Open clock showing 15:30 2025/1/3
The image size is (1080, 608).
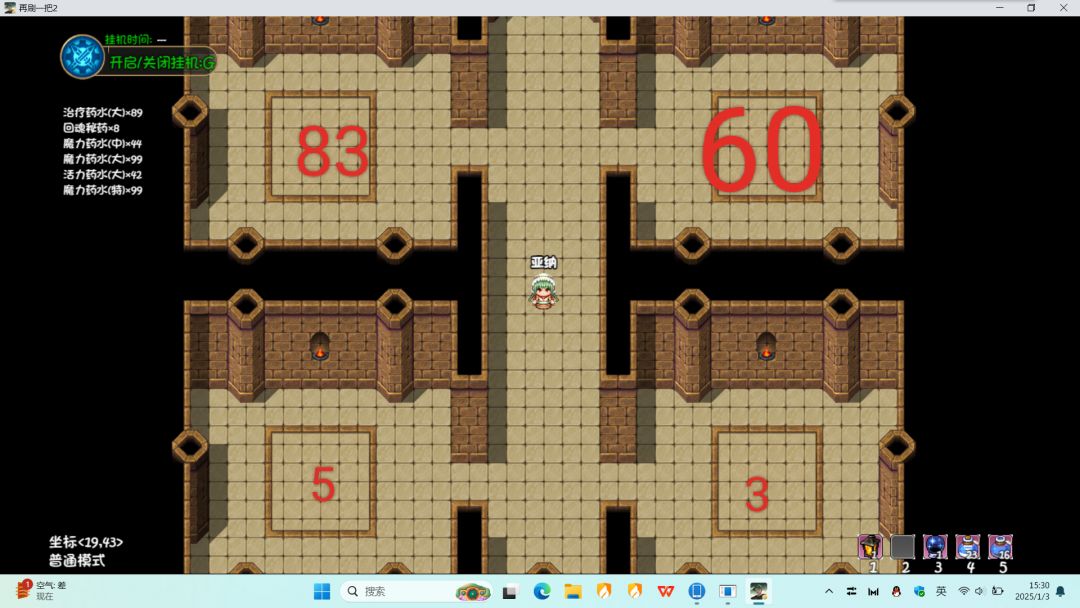click(x=1032, y=591)
